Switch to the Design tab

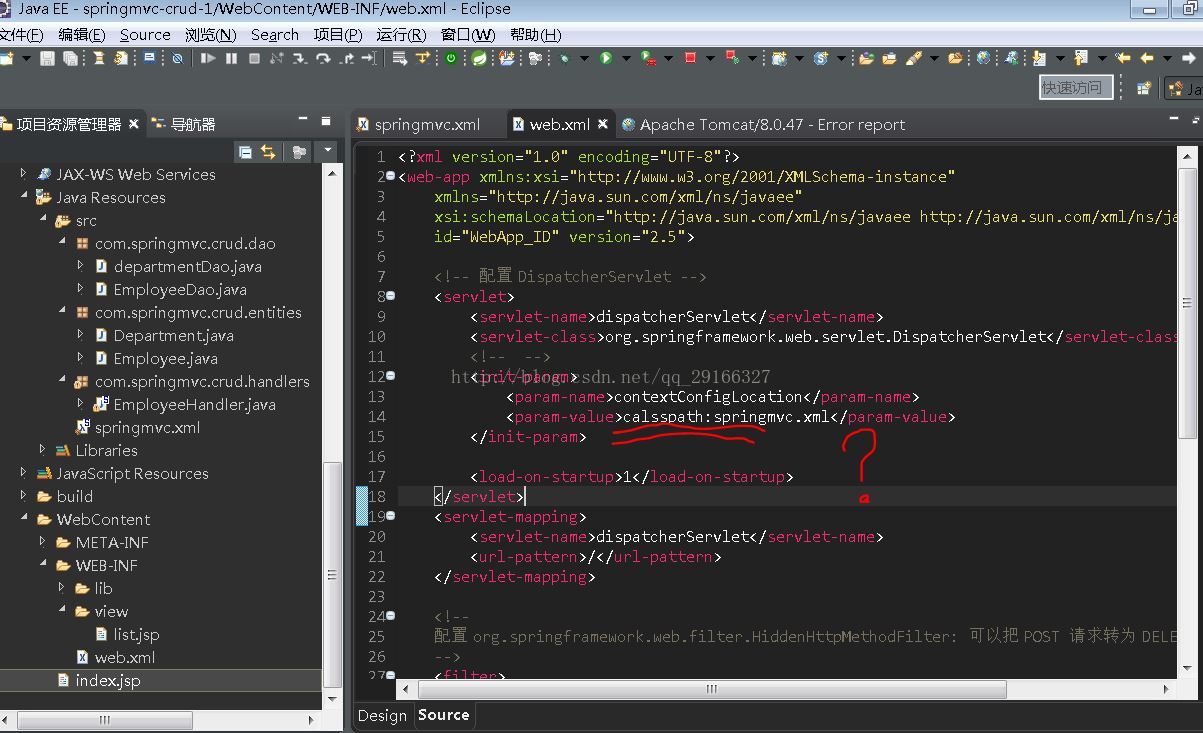382,715
